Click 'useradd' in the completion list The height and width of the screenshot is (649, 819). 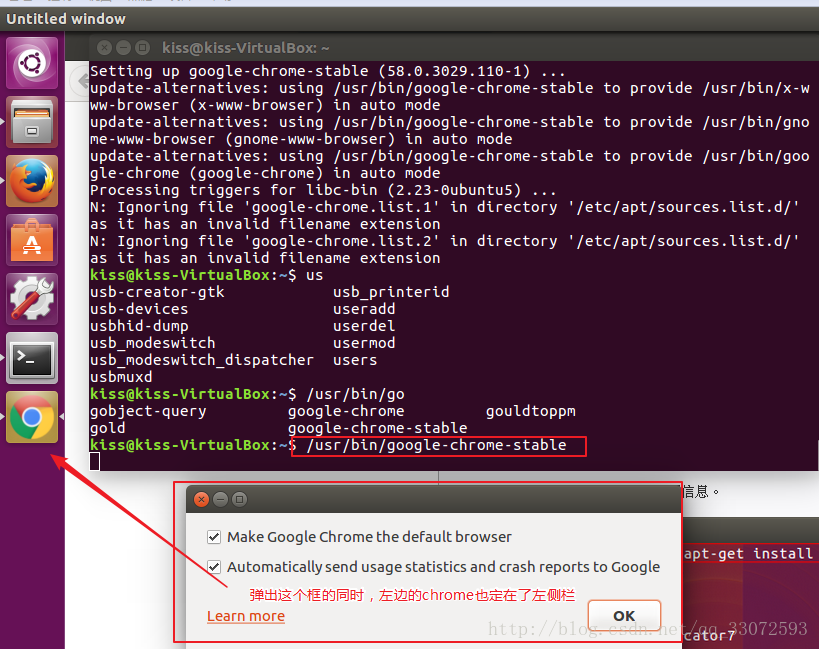[364, 309]
